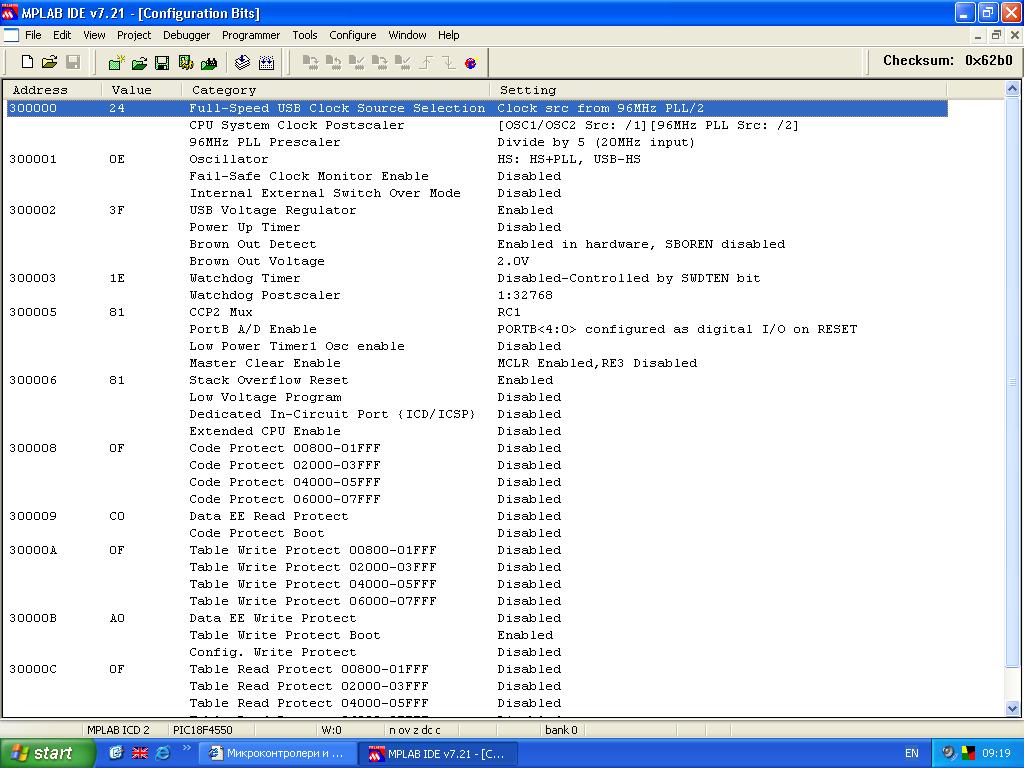The width and height of the screenshot is (1024, 768).
Task: Click Table Write Protect Boot 'Enabled' setting
Action: [x=525, y=635]
